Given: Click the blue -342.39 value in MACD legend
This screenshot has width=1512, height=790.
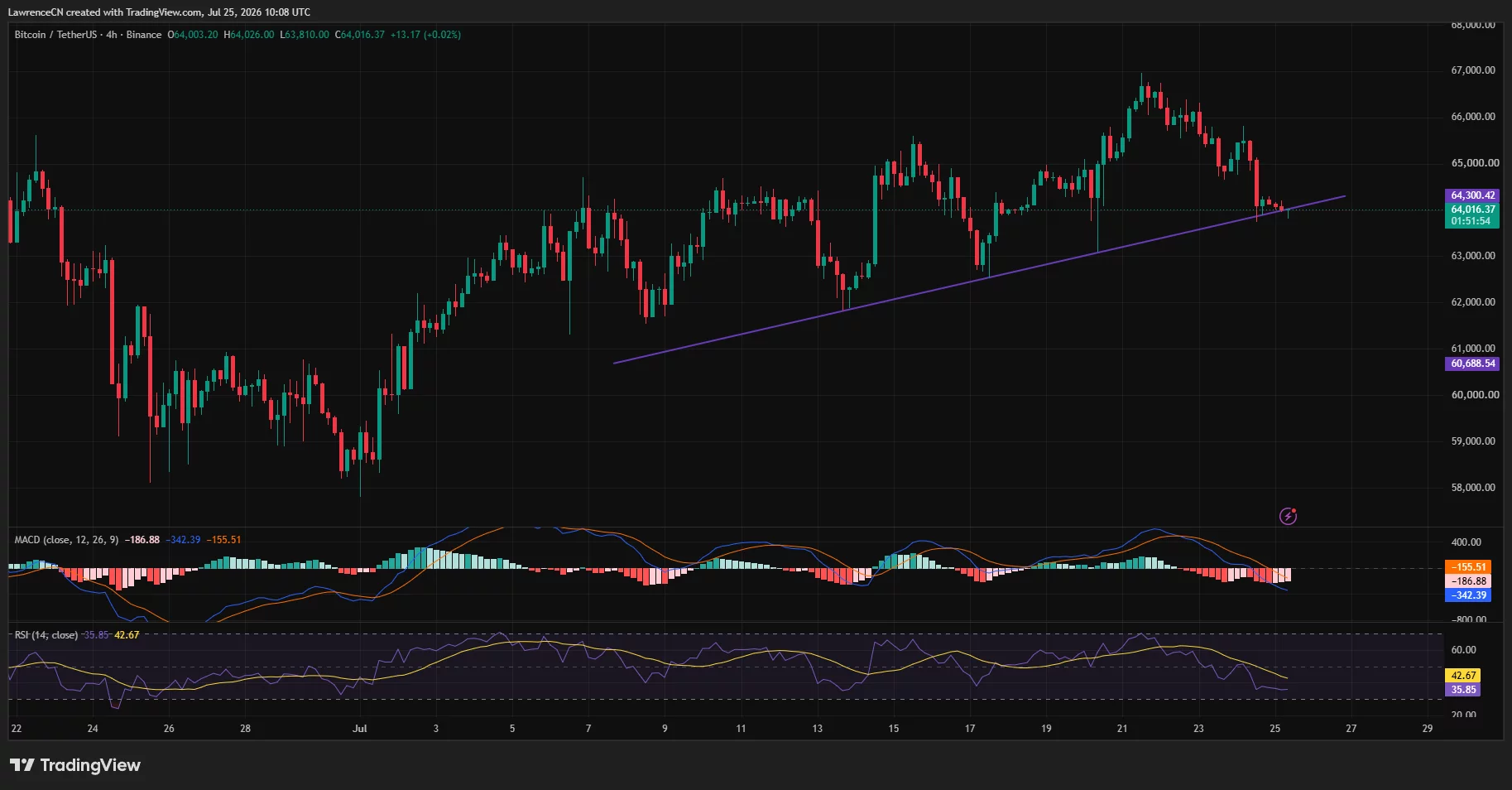Looking at the screenshot, I should coord(183,540).
